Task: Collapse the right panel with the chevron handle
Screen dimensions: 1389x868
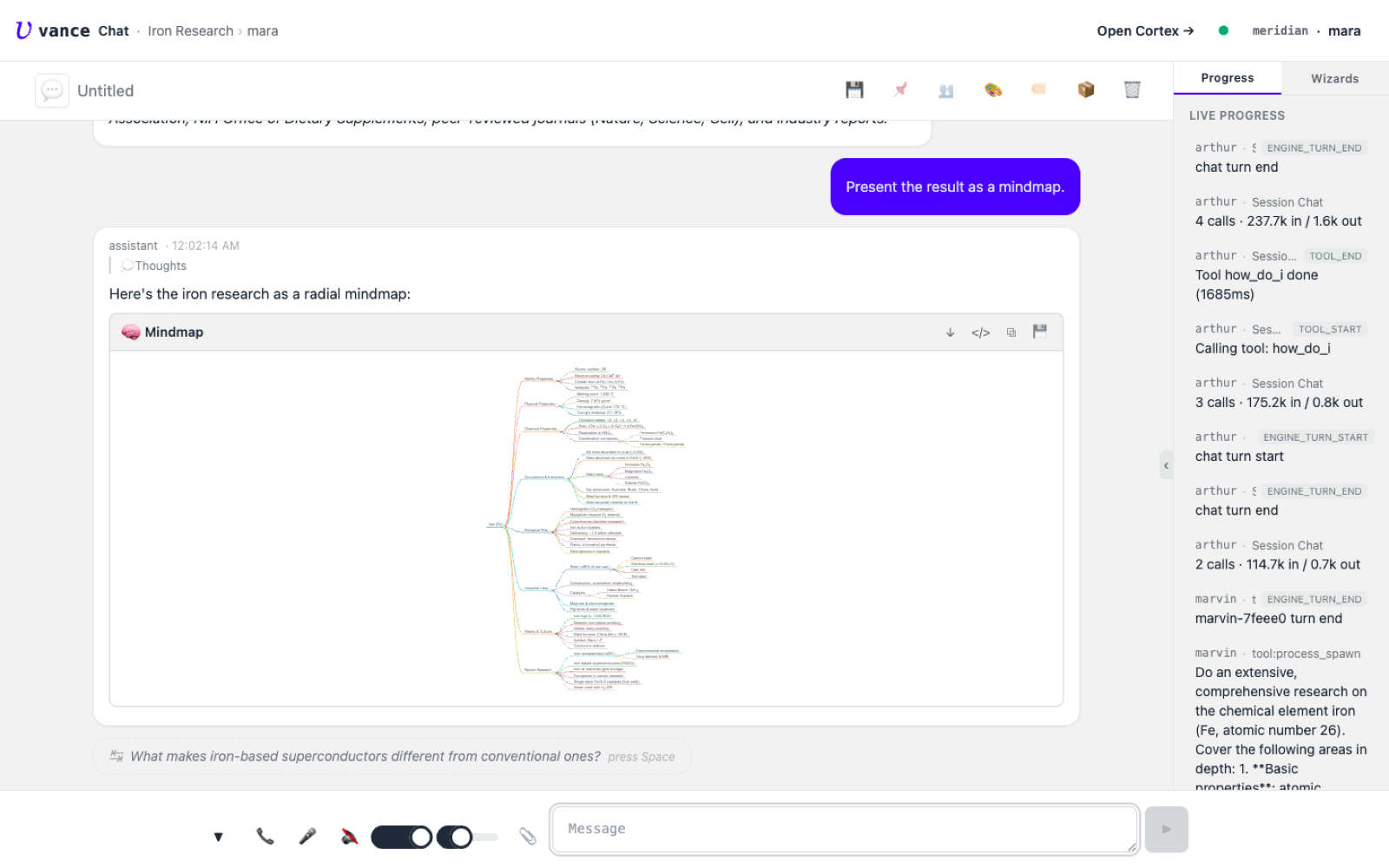Action: click(1166, 465)
